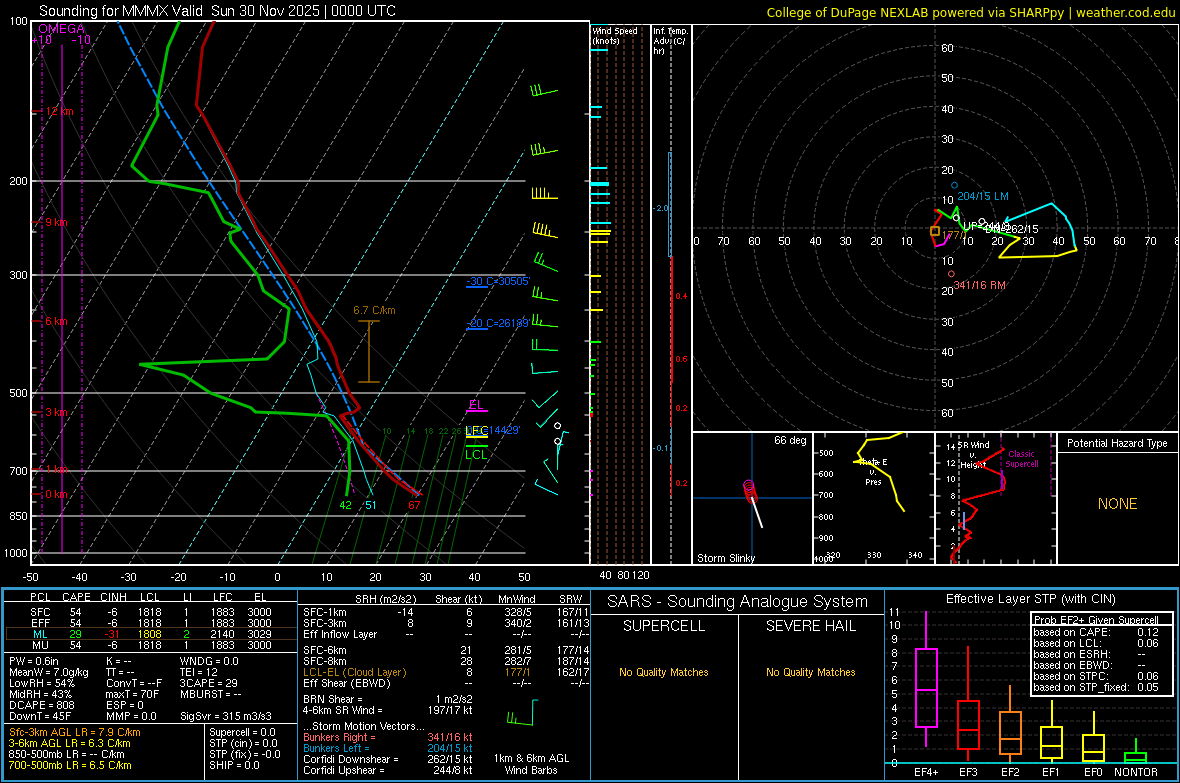
Task: Select the ML parcel row
Action: [x=151, y=634]
